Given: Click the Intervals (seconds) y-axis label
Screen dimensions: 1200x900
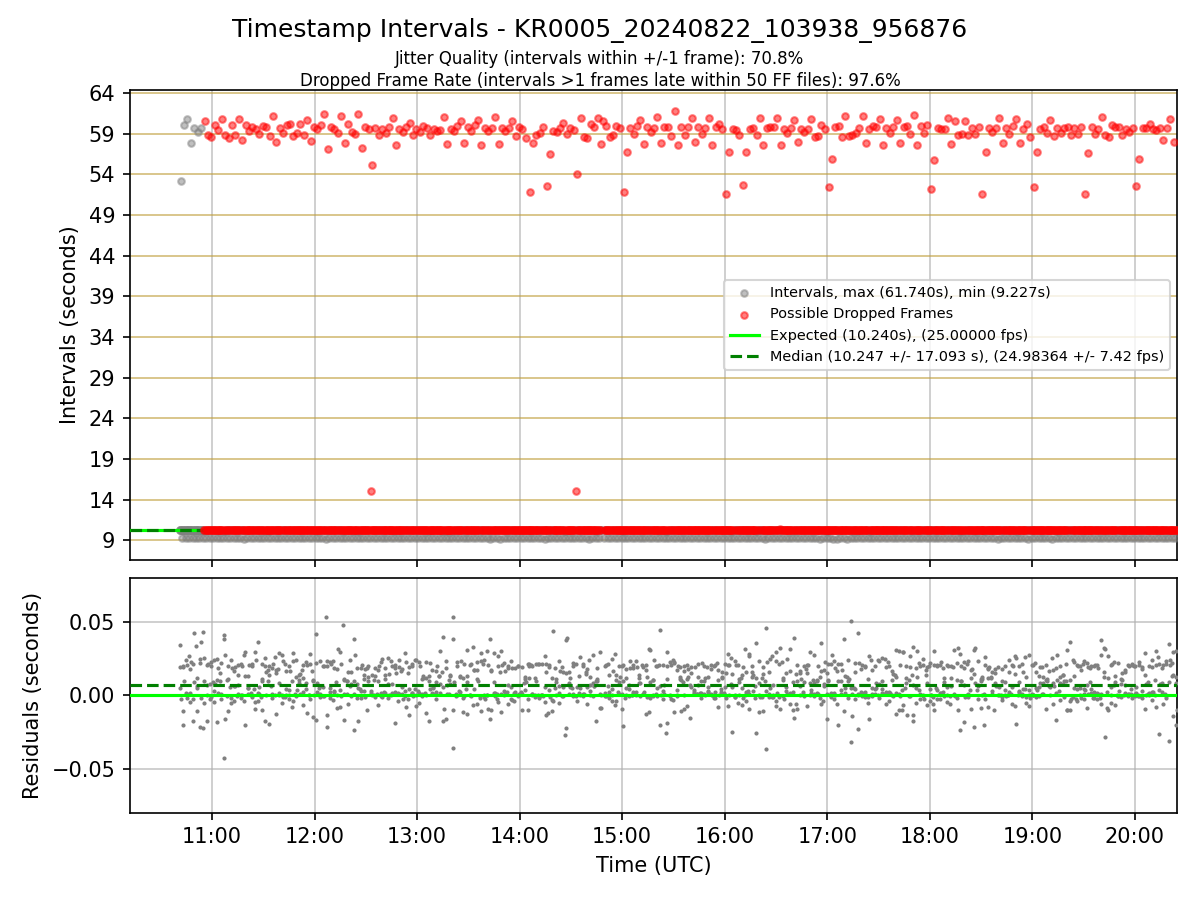Looking at the screenshot, I should point(68,325).
